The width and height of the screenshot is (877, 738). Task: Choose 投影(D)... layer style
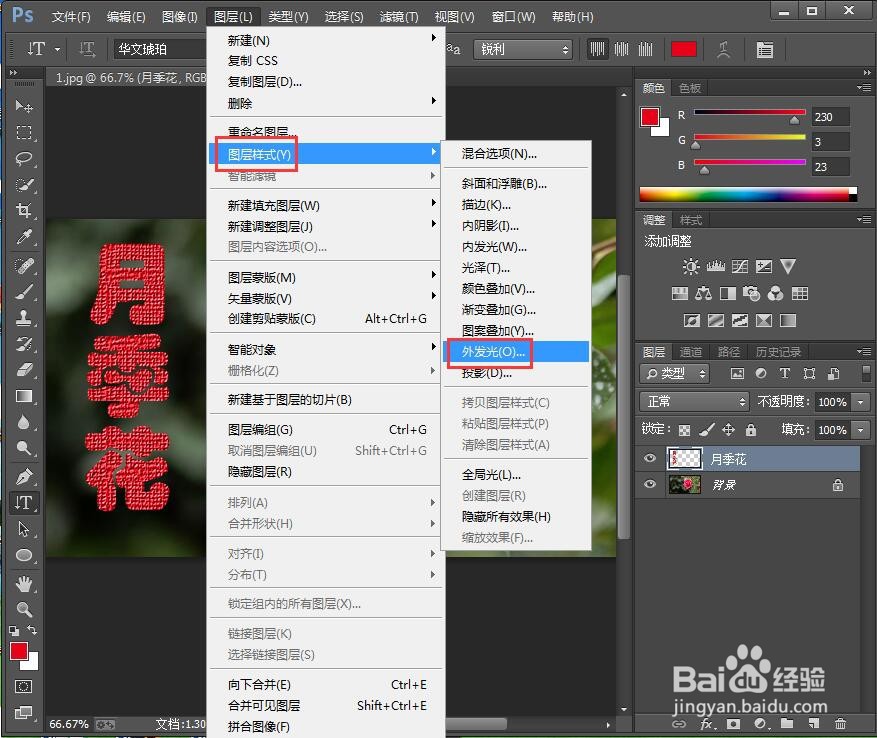(x=516, y=373)
